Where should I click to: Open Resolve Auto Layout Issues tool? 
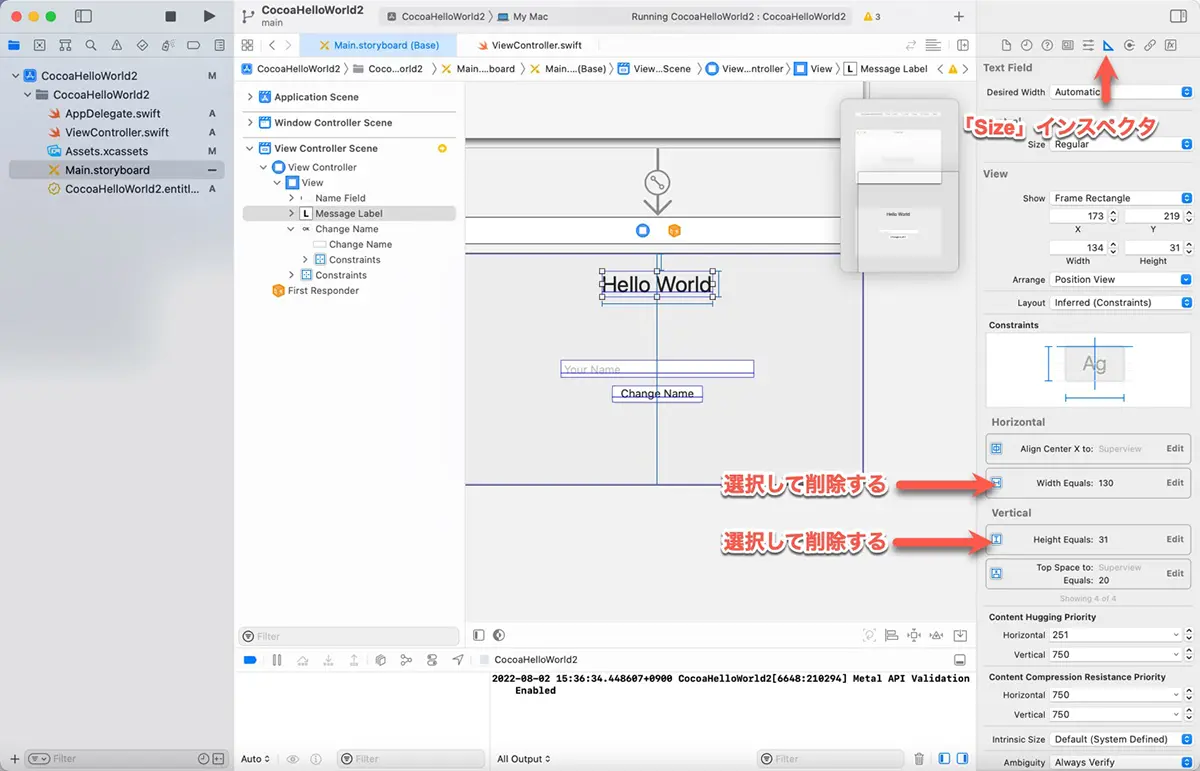tap(937, 635)
